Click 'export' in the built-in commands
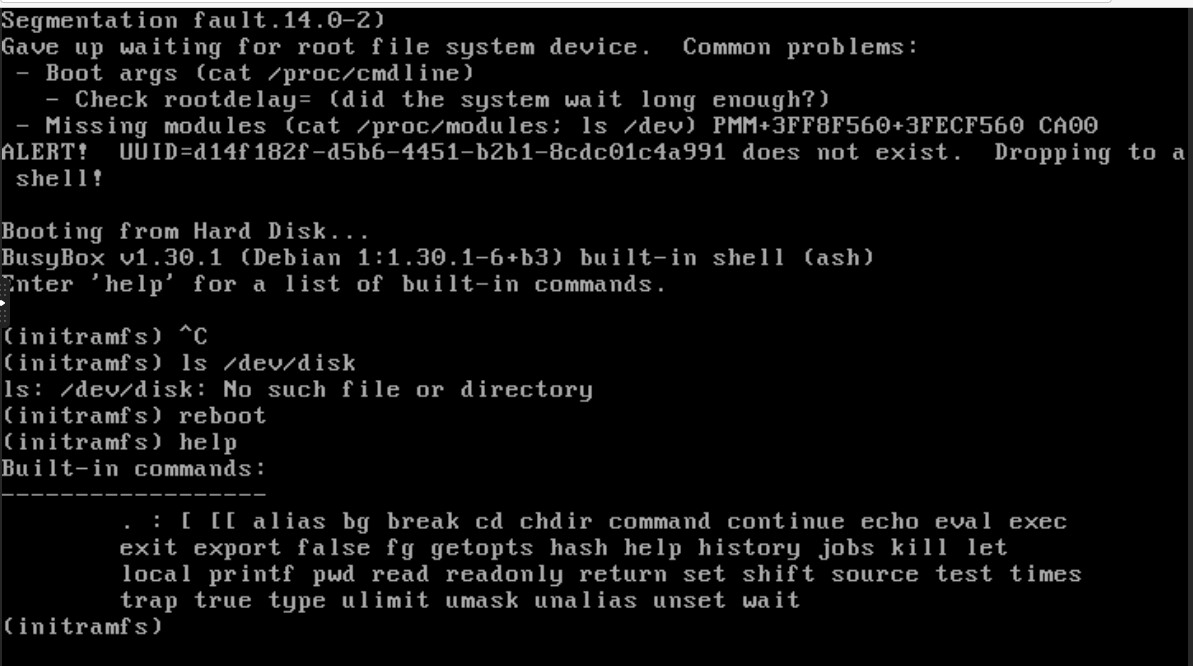This screenshot has height=666, width=1193. point(237,548)
